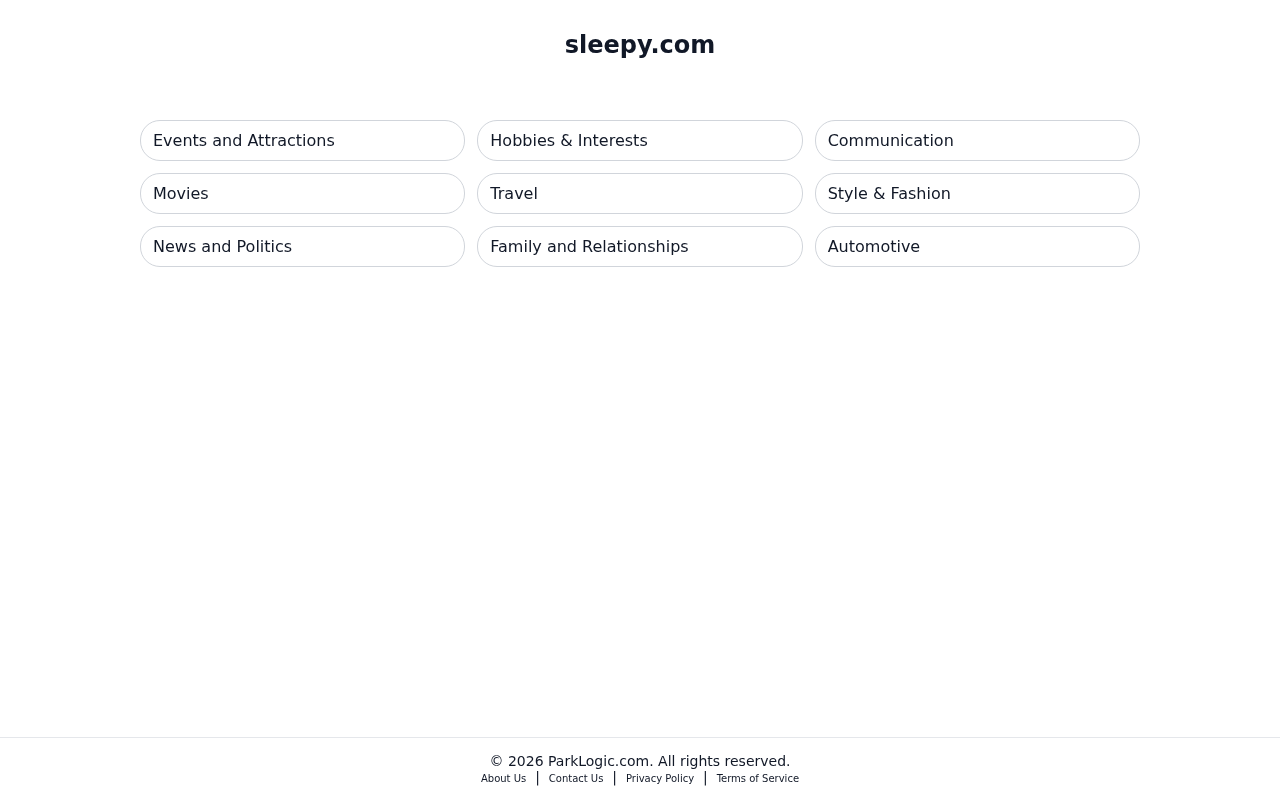Viewport: 1280px width, 800px height.
Task: View the News and Politics category
Action: point(302,247)
